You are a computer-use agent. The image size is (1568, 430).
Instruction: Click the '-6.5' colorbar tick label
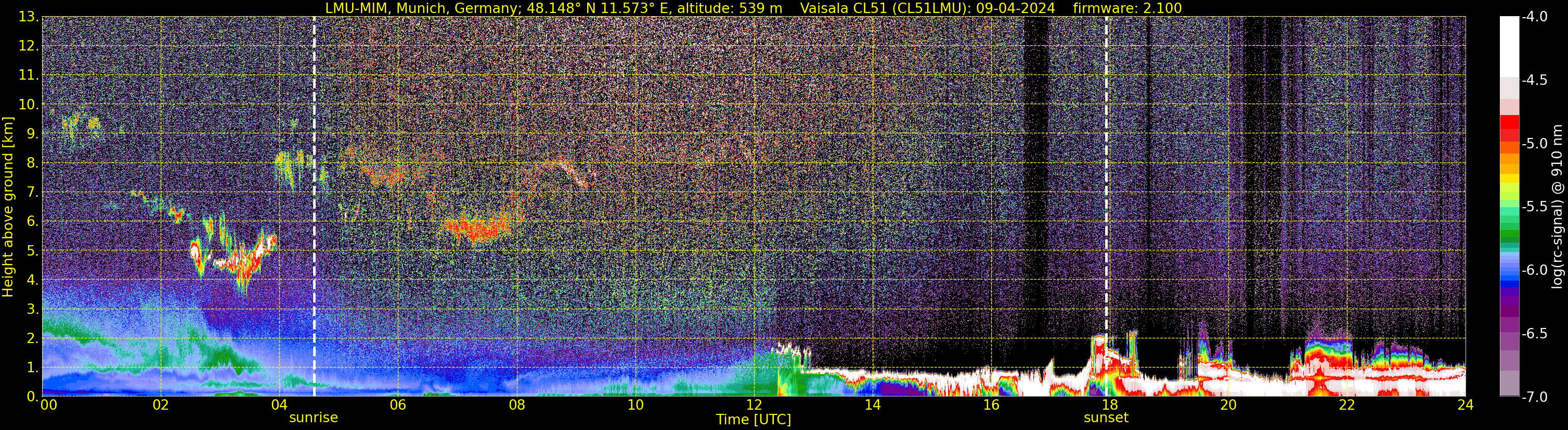pos(1535,333)
